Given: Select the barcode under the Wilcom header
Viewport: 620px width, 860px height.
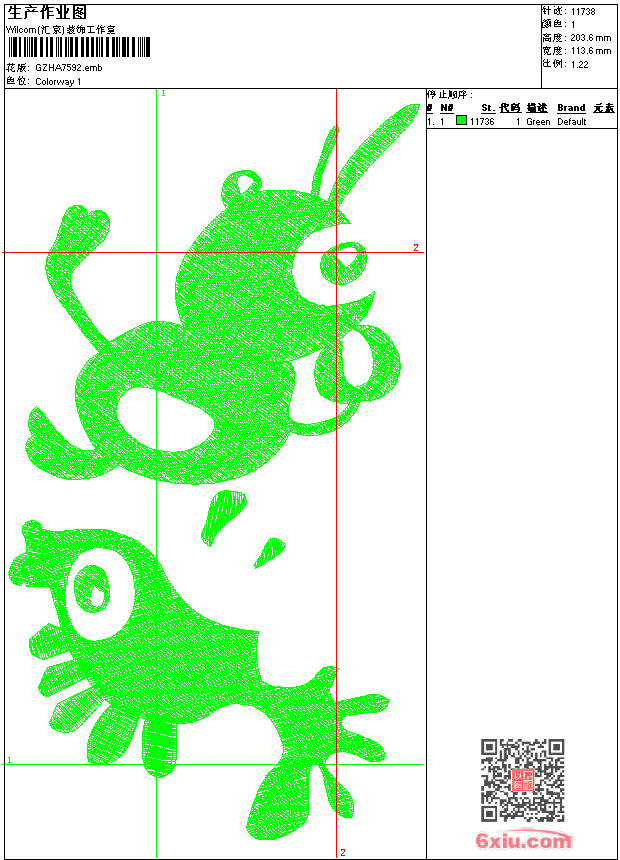Looking at the screenshot, I should pyautogui.click(x=79, y=47).
